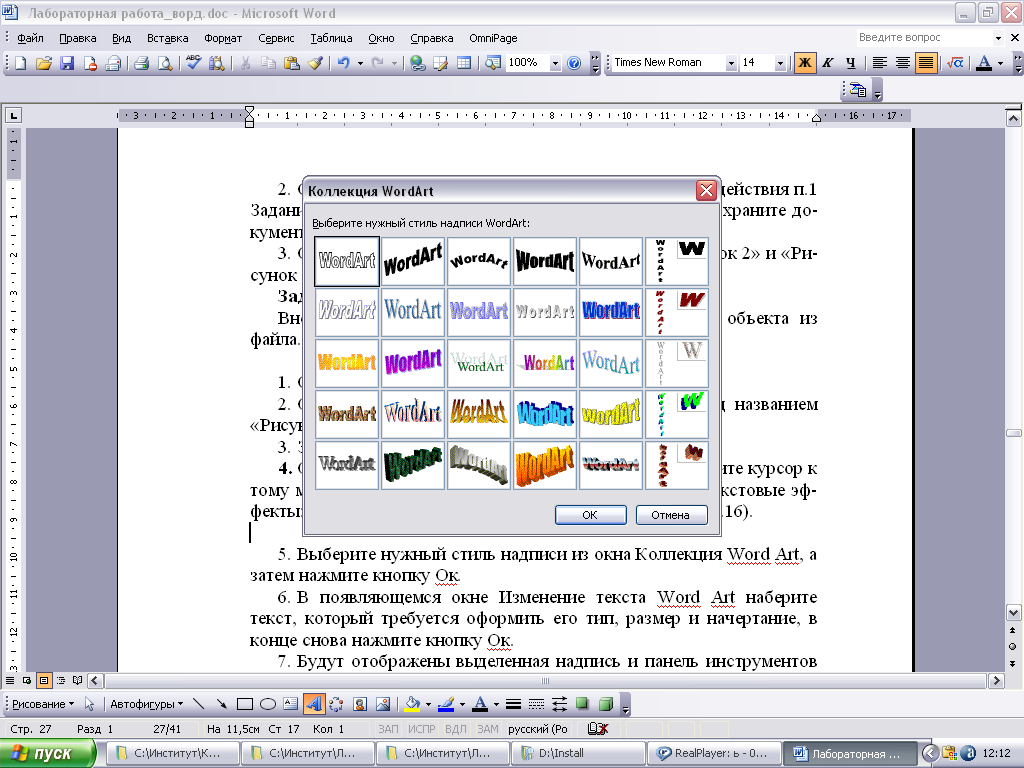Click the Введите вопрос question input field
The image size is (1024, 768).
click(923, 38)
